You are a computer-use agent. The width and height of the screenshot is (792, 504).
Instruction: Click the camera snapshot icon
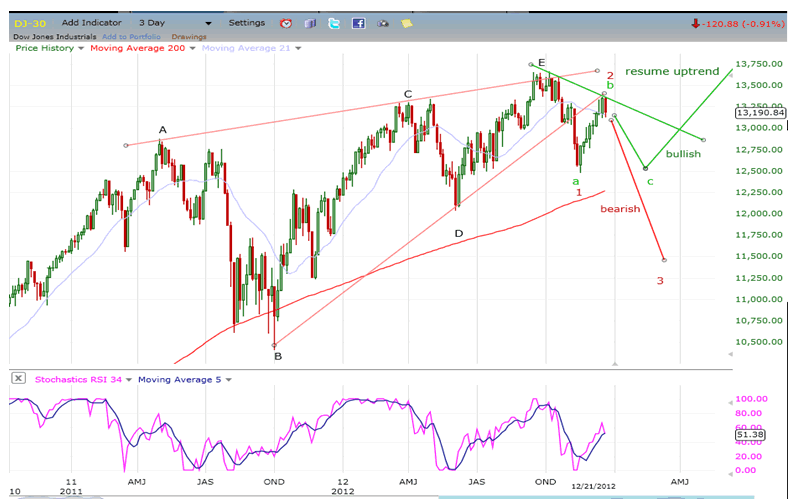point(382,23)
